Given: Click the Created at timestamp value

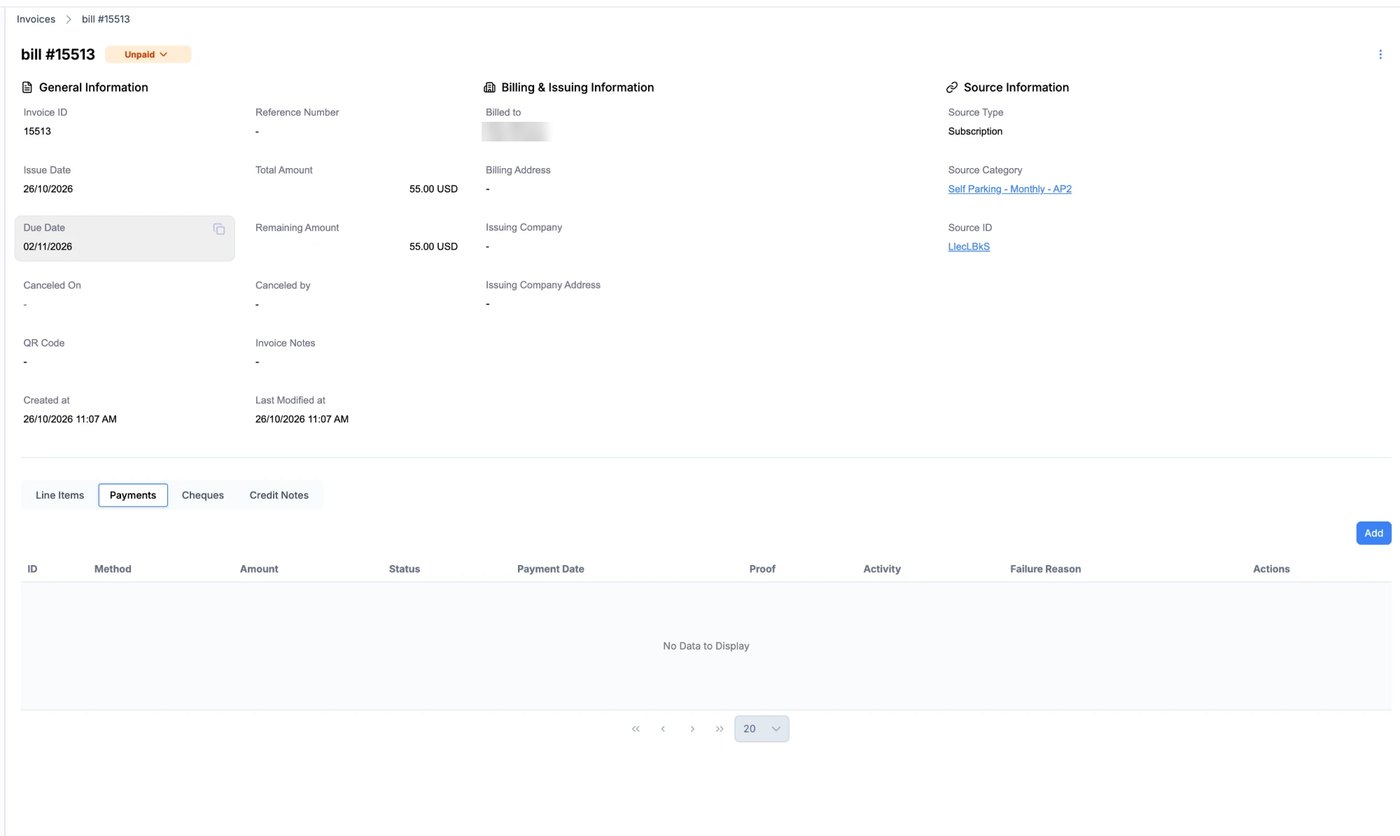Looking at the screenshot, I should (70, 420).
